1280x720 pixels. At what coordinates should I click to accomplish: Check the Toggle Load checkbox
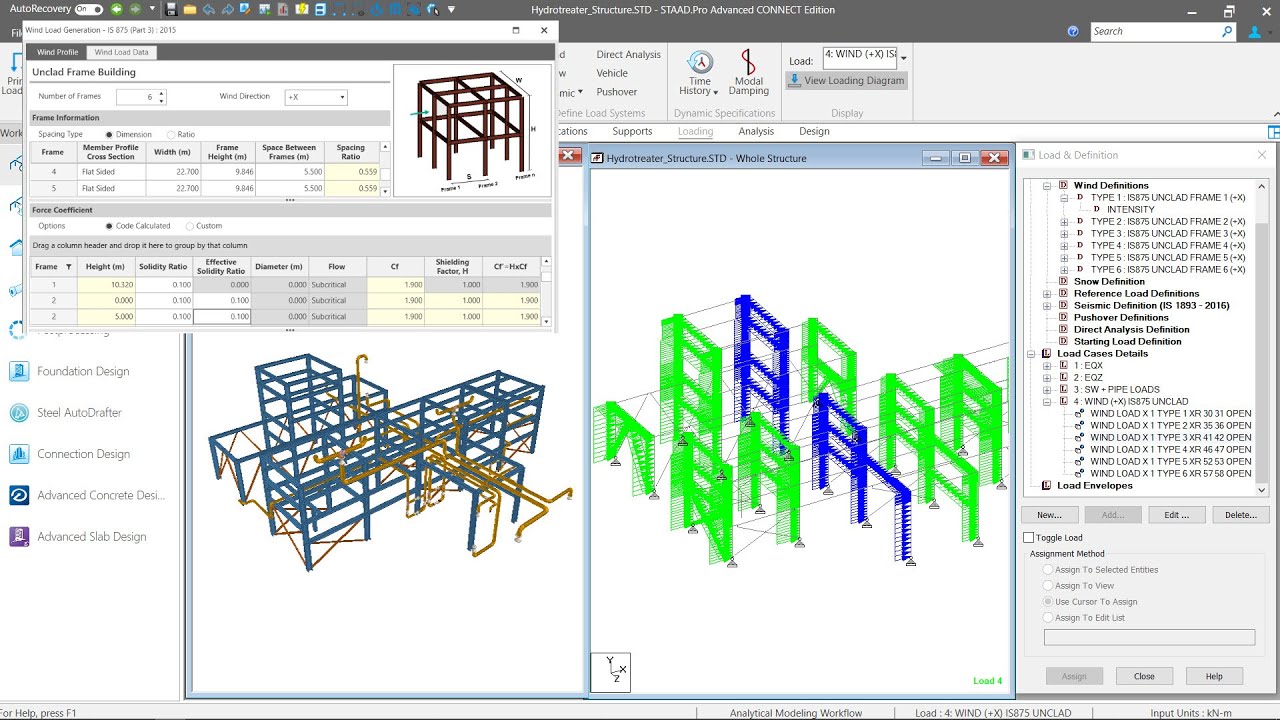pos(1029,538)
